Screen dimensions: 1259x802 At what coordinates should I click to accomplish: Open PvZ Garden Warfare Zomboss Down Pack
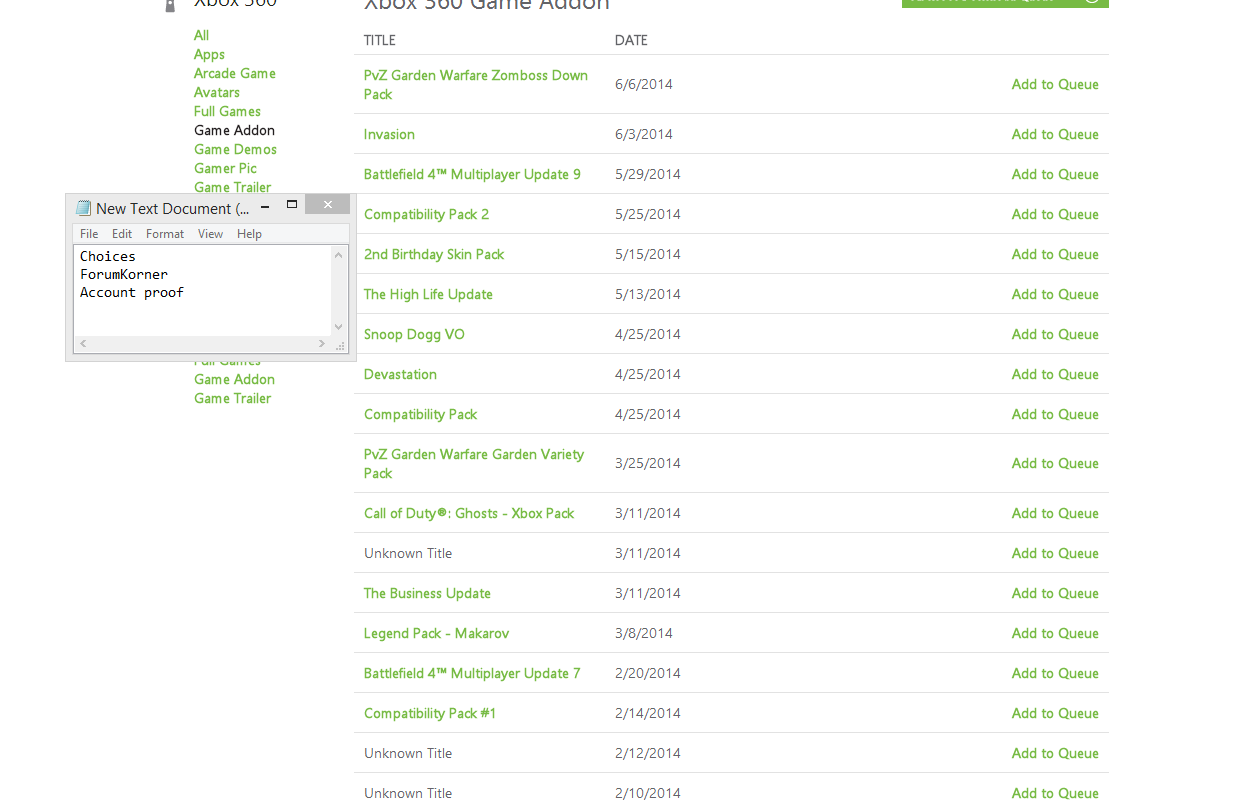(476, 84)
